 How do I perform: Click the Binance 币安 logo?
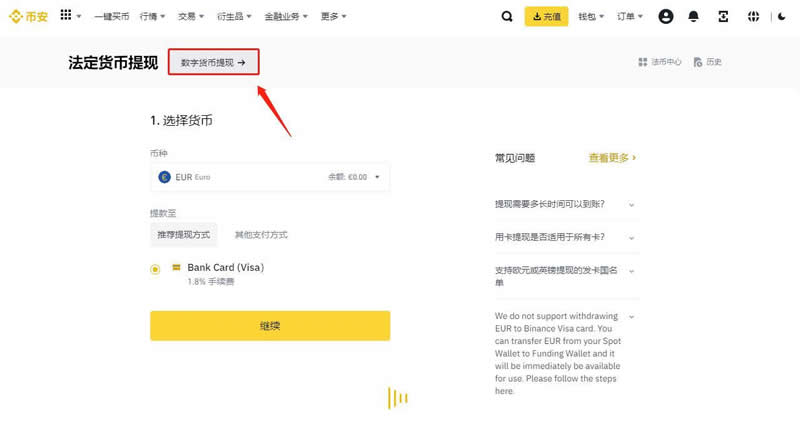point(29,16)
